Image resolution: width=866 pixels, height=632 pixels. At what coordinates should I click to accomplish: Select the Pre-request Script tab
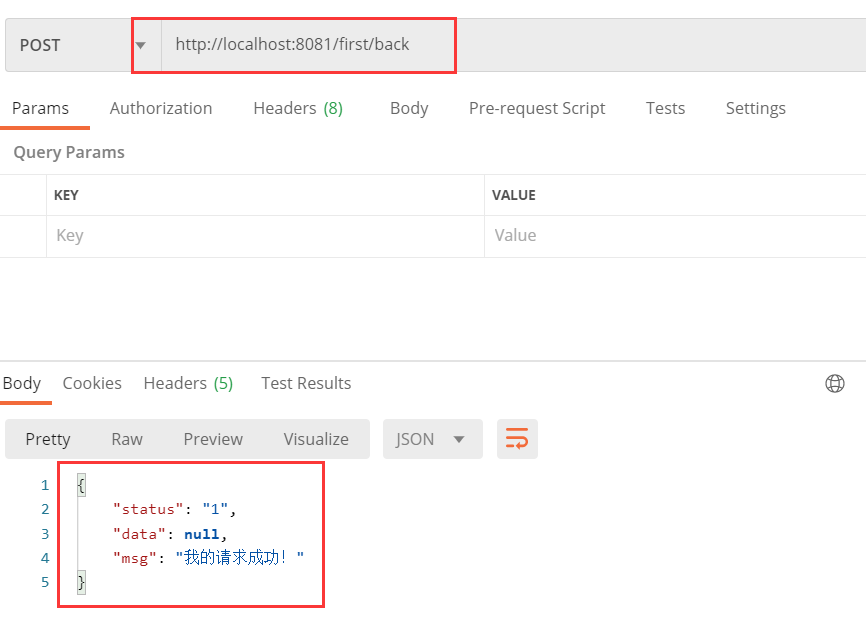coord(537,108)
